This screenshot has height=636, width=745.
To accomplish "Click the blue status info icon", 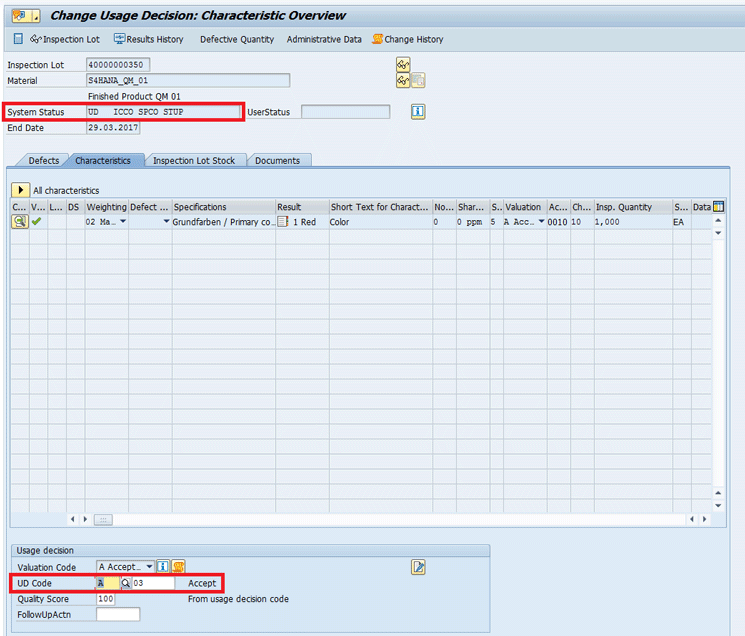I will (x=419, y=112).
